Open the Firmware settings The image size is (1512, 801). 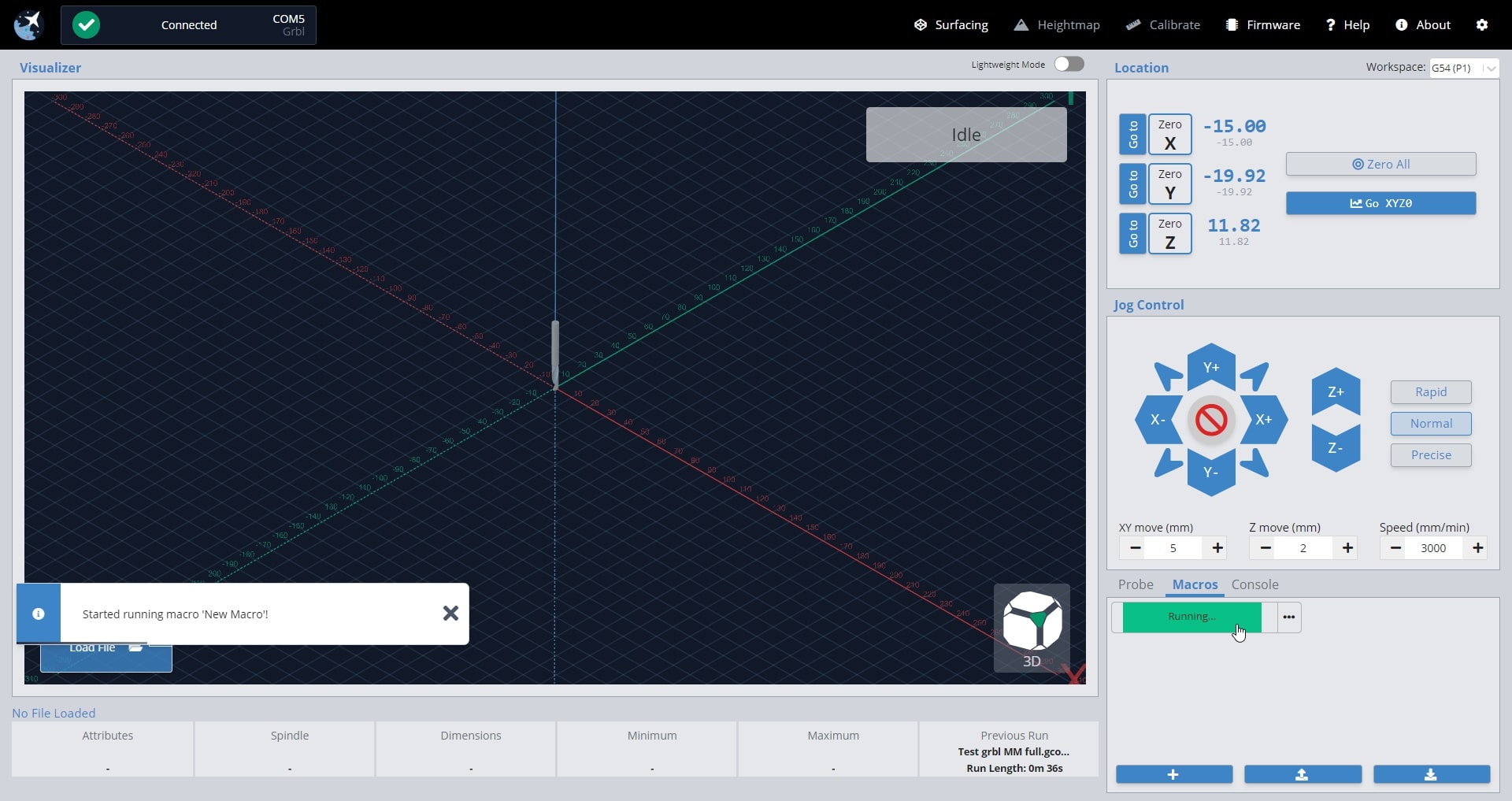click(1263, 24)
